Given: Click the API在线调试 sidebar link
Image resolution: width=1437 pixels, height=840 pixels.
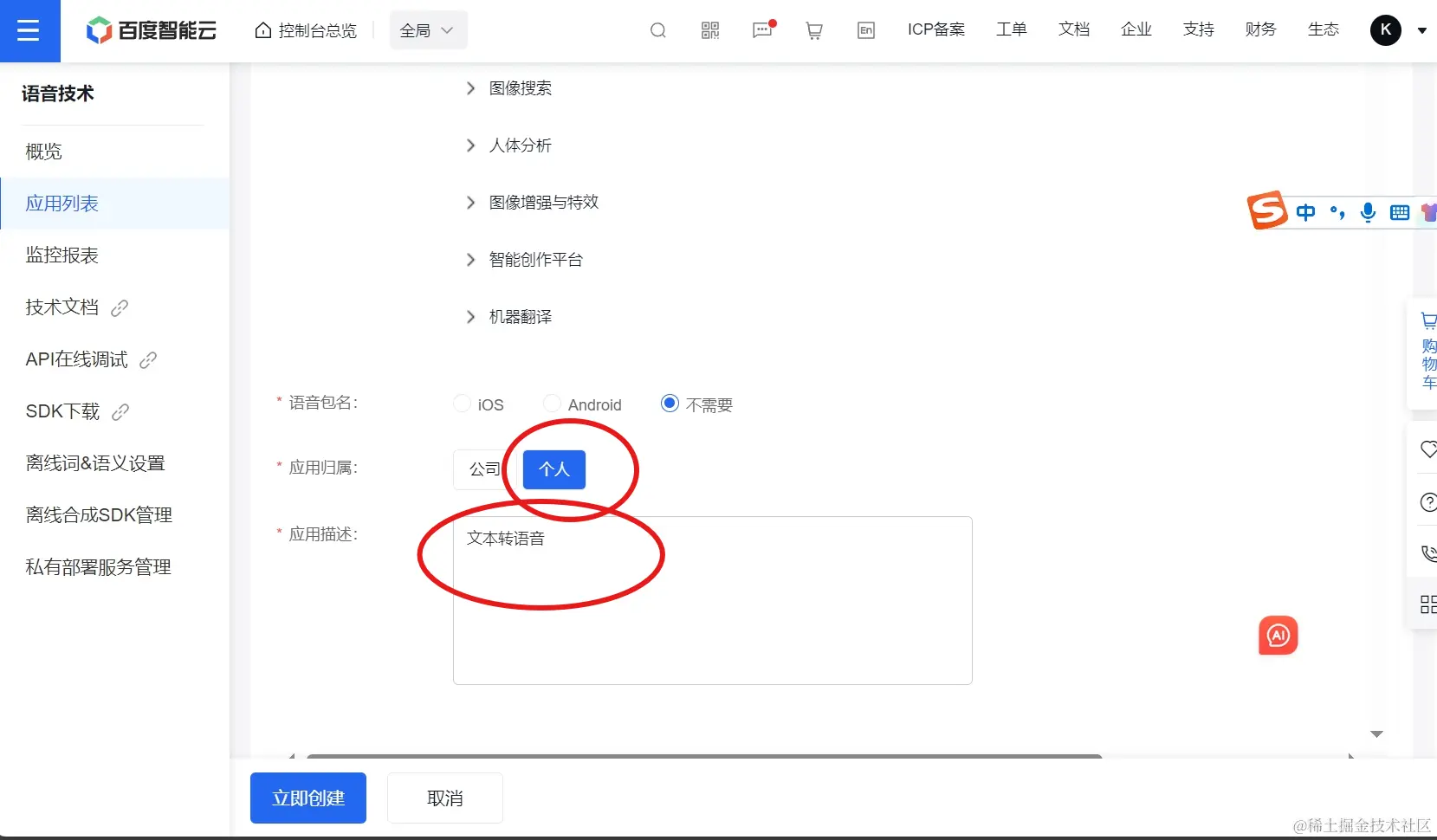Looking at the screenshot, I should (77, 359).
